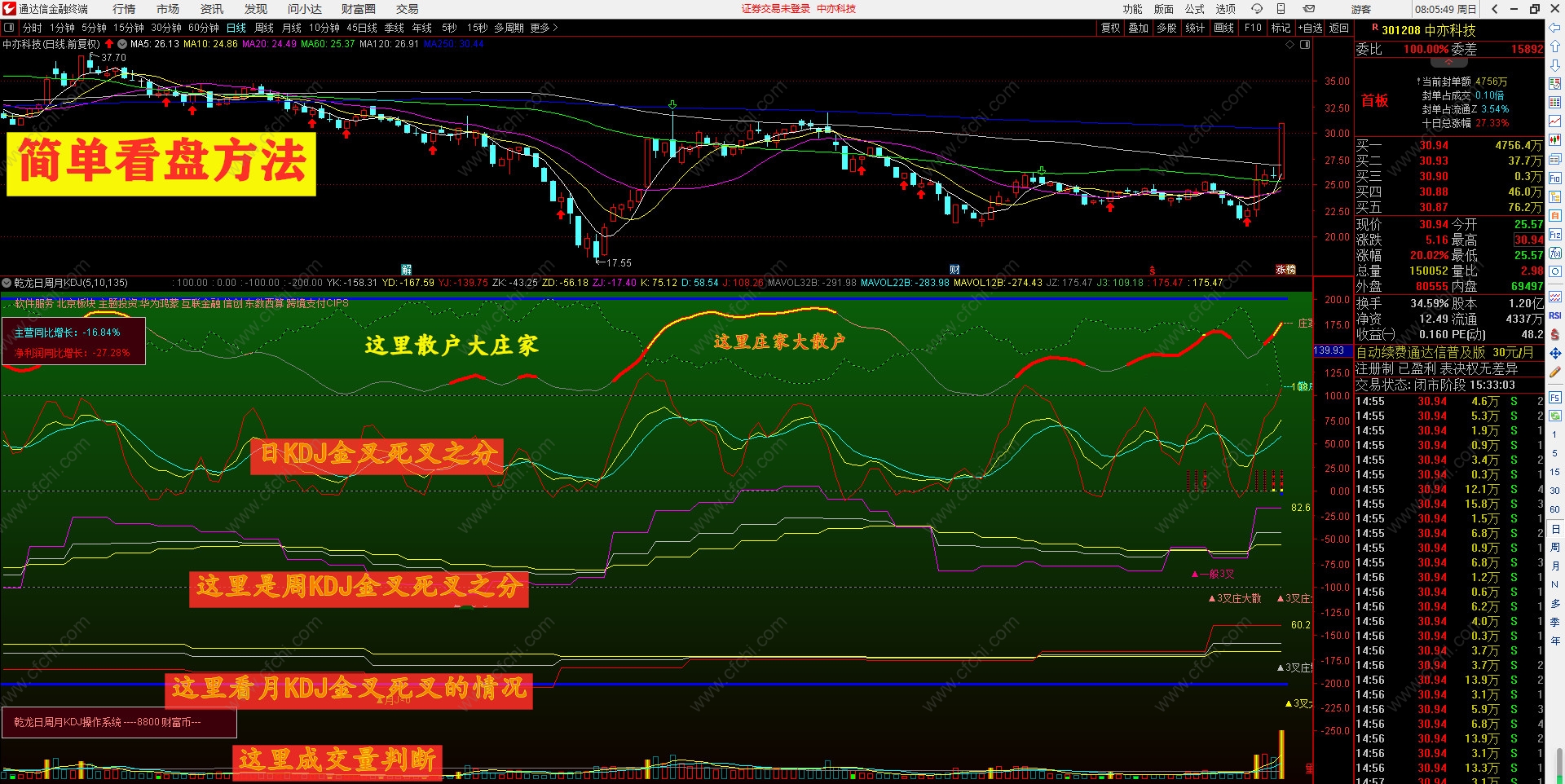This screenshot has width=1565, height=784.
Task: Open dropdown next to 中亦科技 chart title
Action: (122, 44)
